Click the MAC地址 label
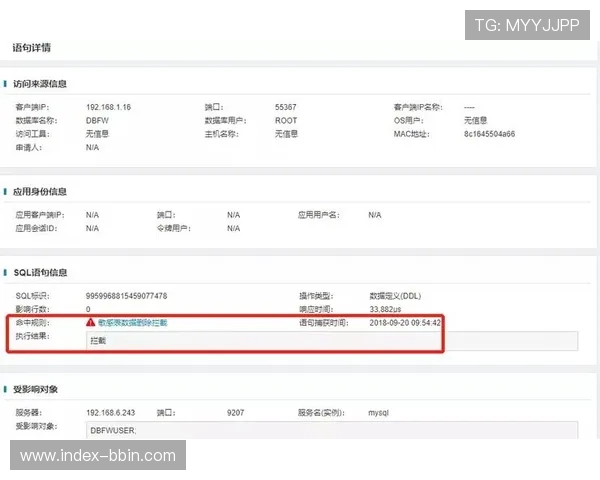 [411, 134]
